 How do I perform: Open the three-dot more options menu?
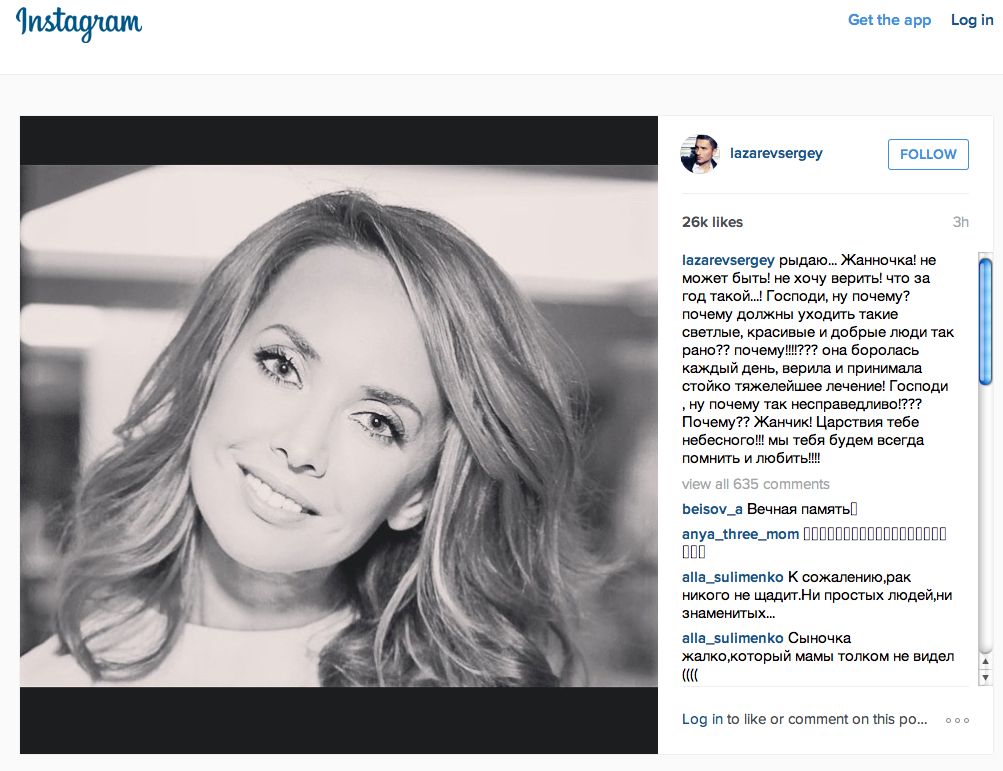click(957, 720)
